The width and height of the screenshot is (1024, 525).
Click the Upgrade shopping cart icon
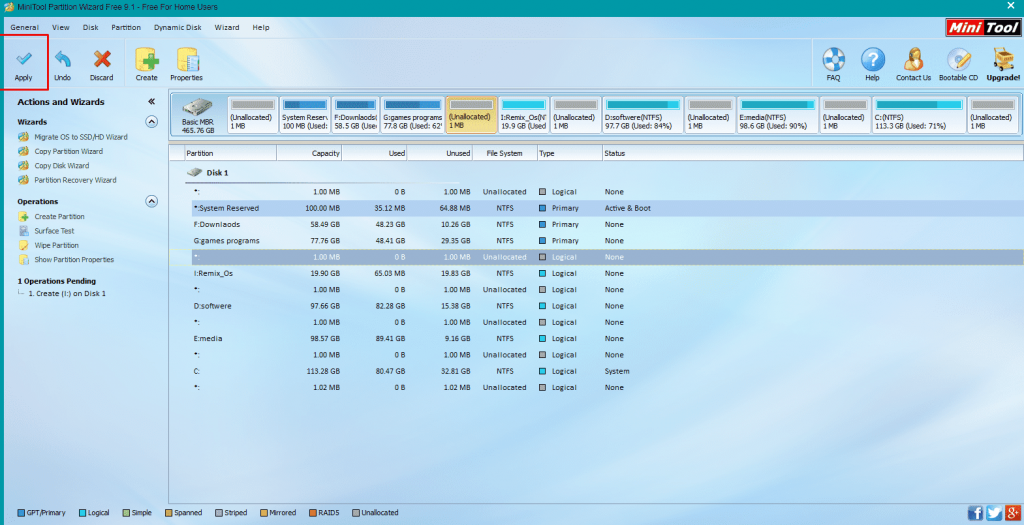(1002, 59)
